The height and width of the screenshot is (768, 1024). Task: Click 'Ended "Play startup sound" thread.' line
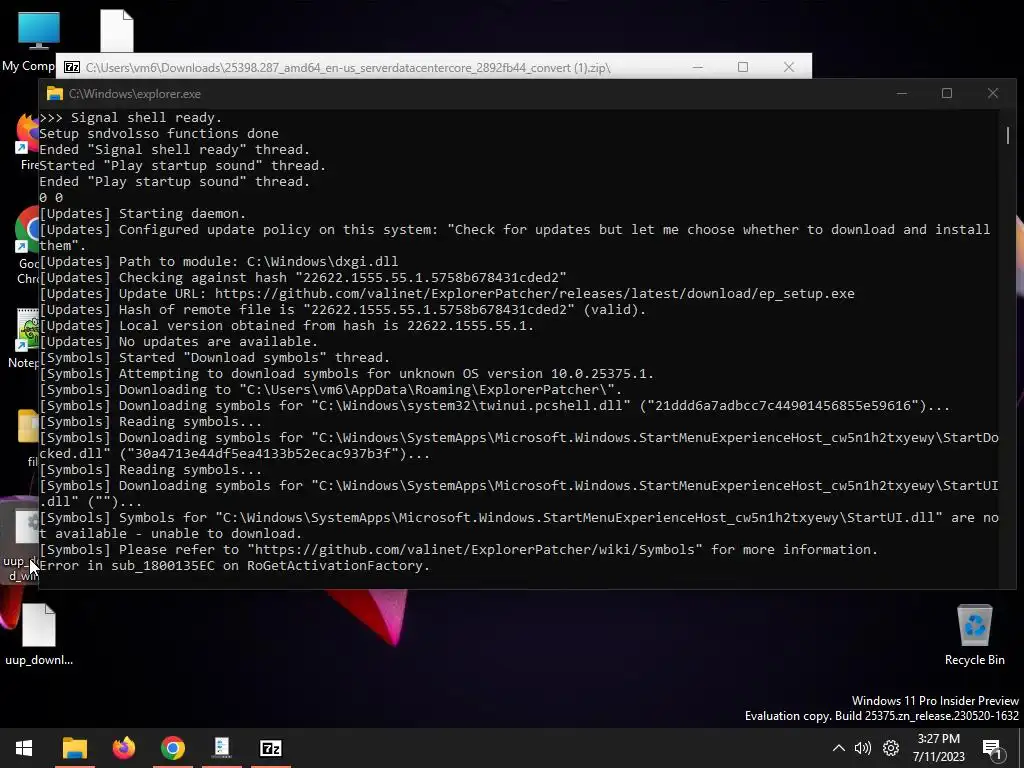174,182
